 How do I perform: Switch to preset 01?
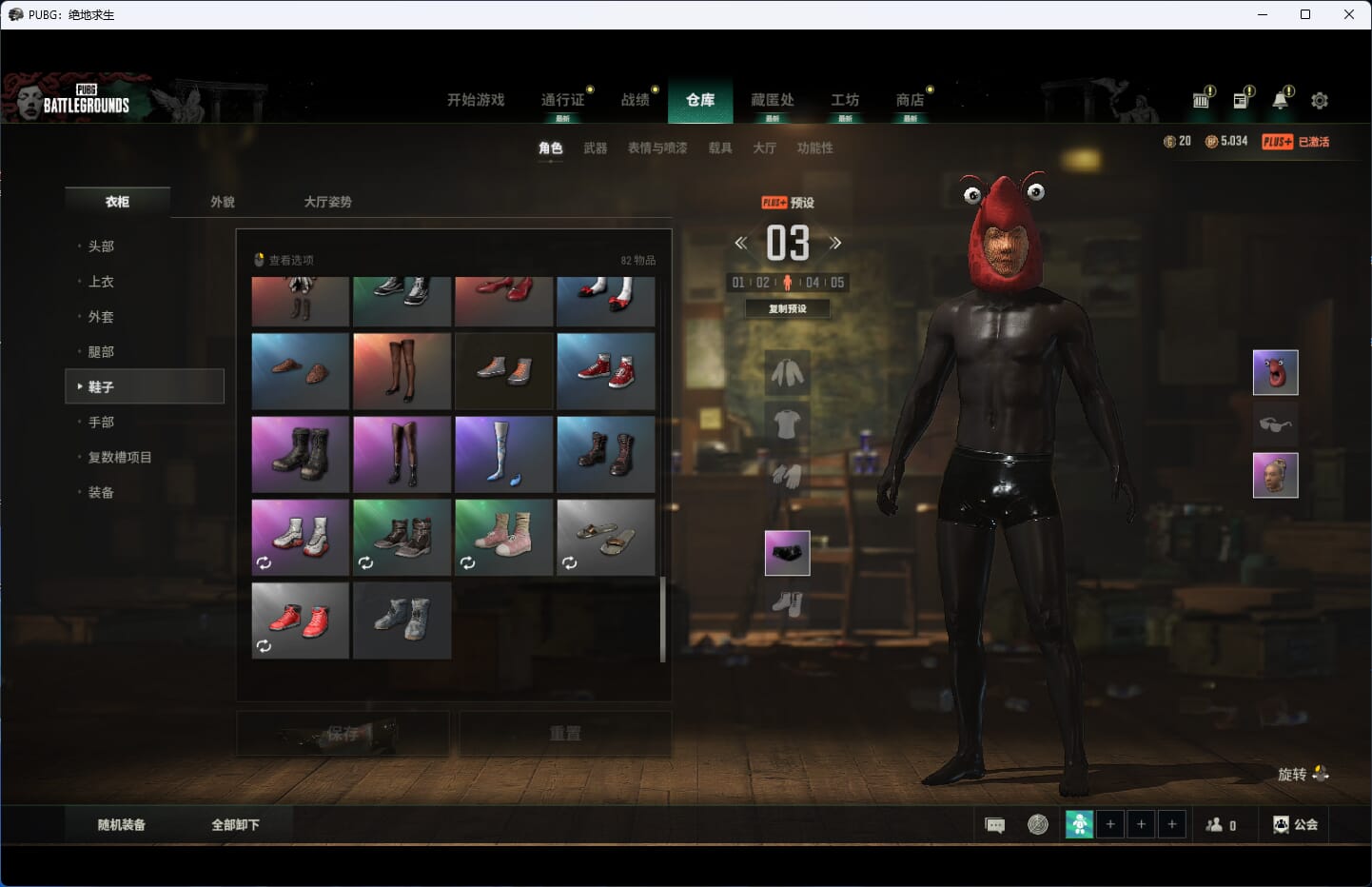point(738,283)
